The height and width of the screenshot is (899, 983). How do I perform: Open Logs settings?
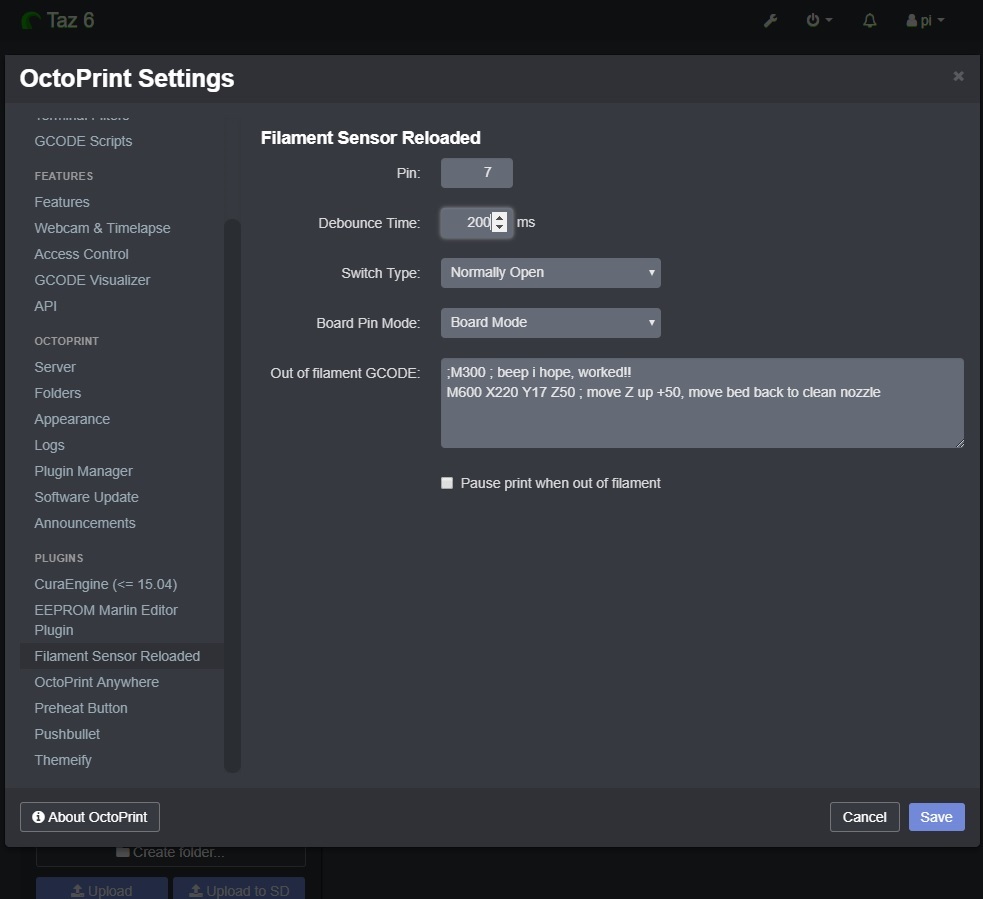pyautogui.click(x=50, y=445)
